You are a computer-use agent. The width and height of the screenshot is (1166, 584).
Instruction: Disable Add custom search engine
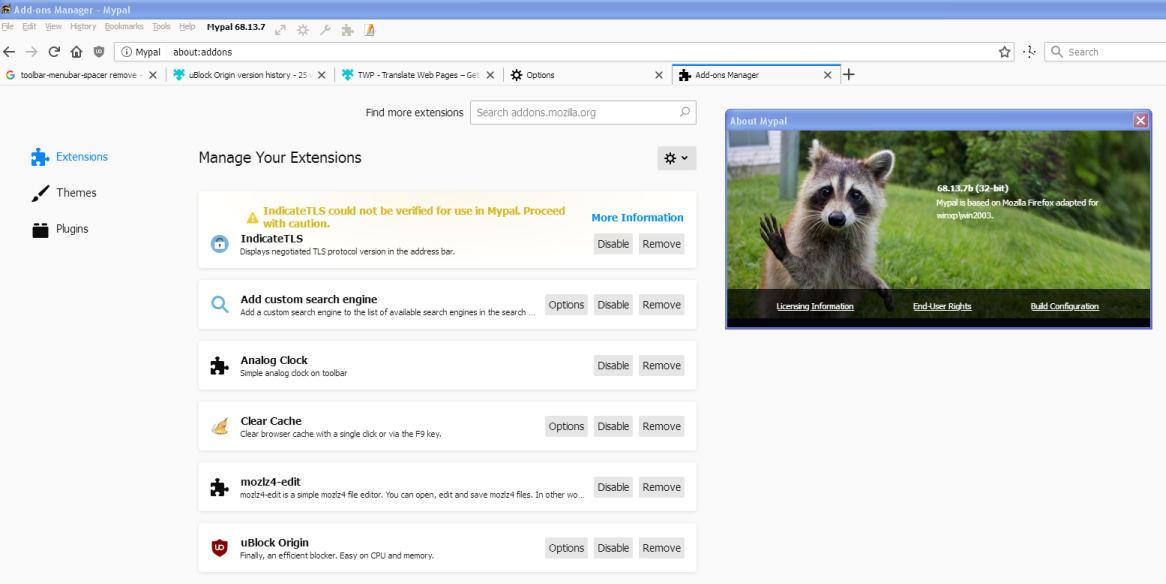(x=613, y=305)
